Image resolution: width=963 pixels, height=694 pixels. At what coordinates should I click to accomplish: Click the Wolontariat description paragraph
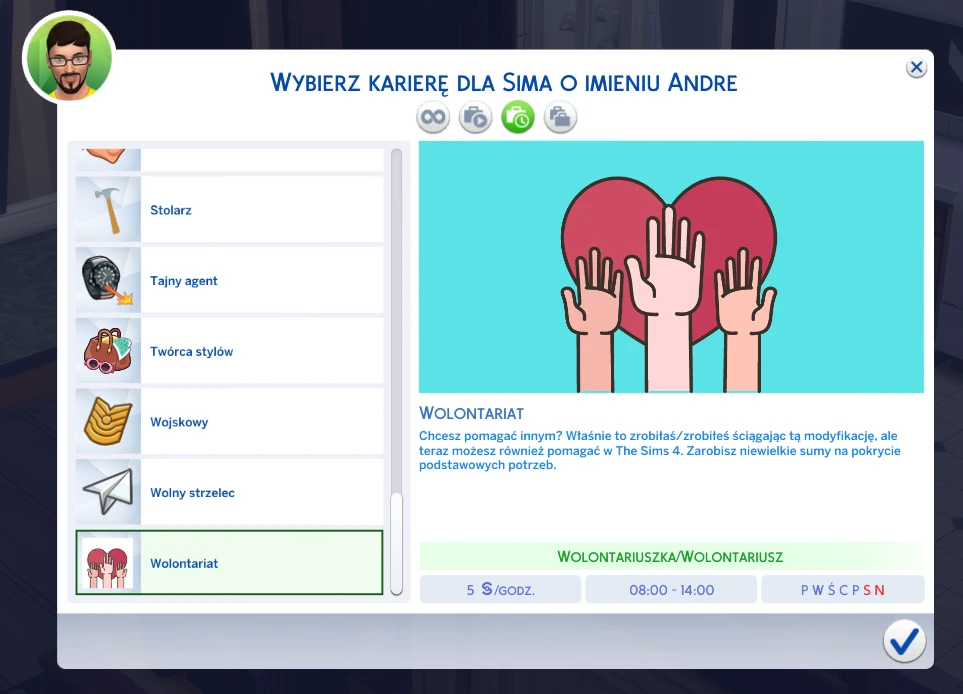(x=660, y=450)
